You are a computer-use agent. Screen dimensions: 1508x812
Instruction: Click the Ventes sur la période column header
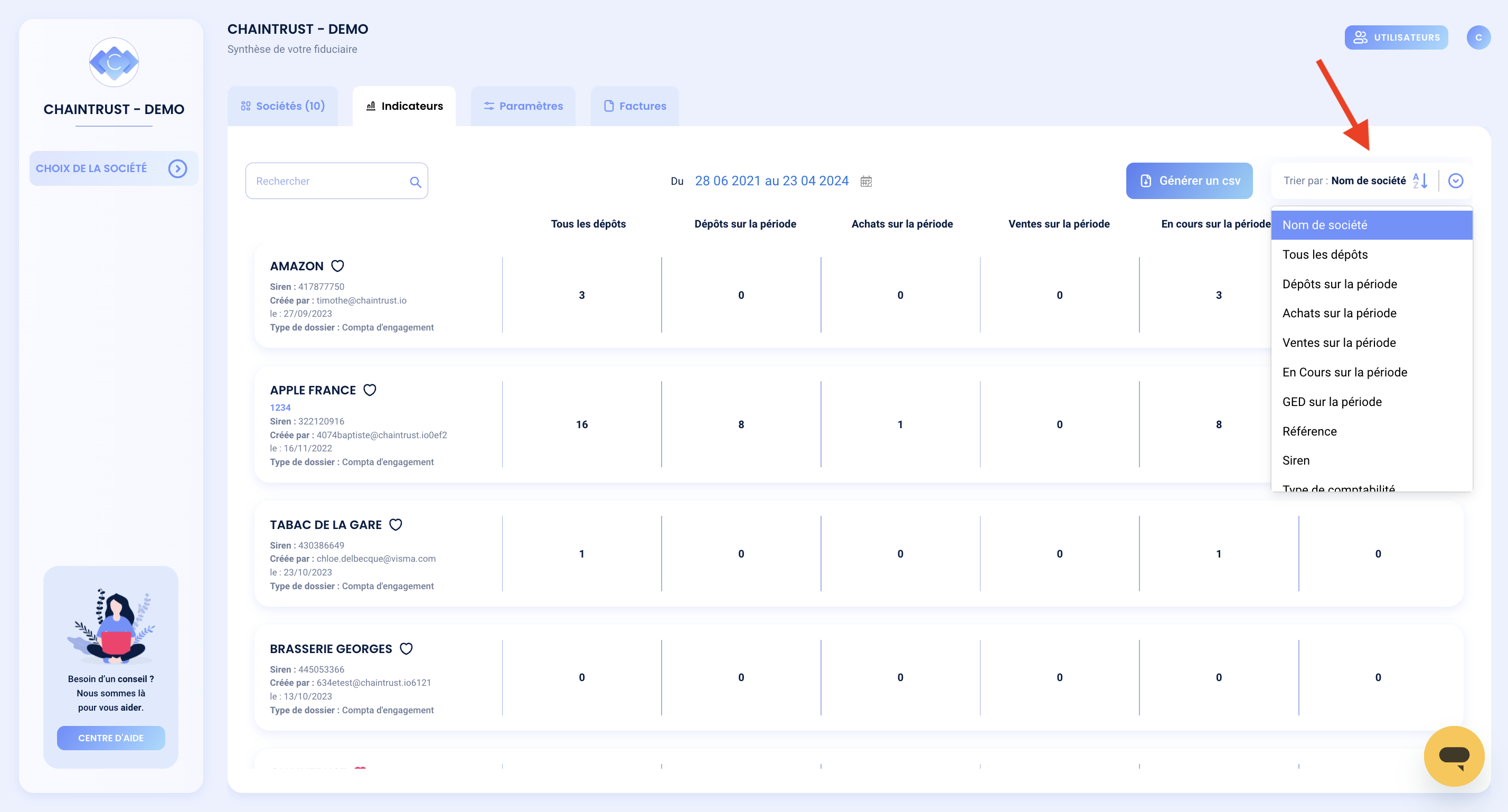click(x=1059, y=224)
